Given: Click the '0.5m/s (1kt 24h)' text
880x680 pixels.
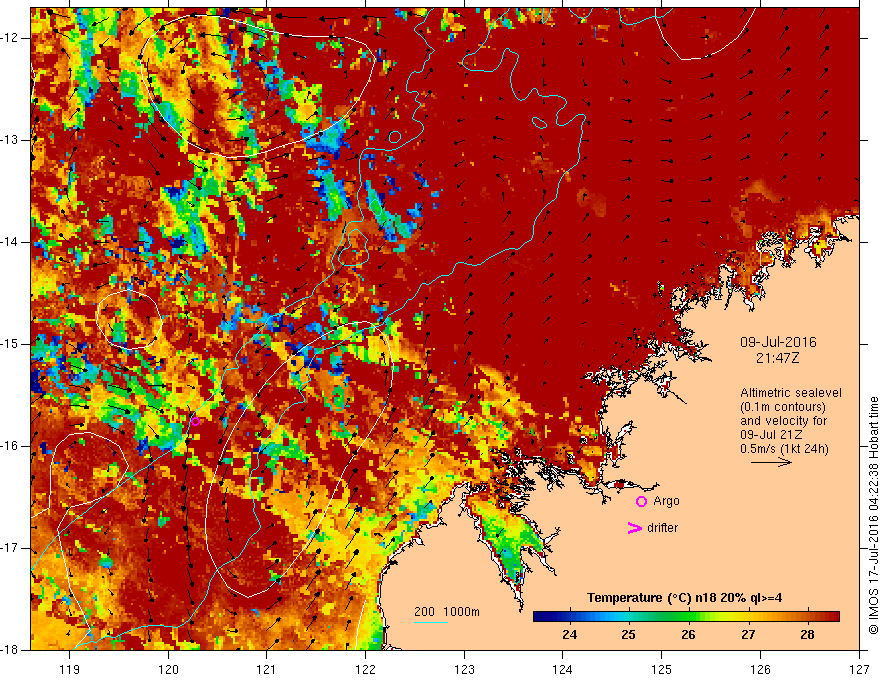Looking at the screenshot, I should coord(784,449).
